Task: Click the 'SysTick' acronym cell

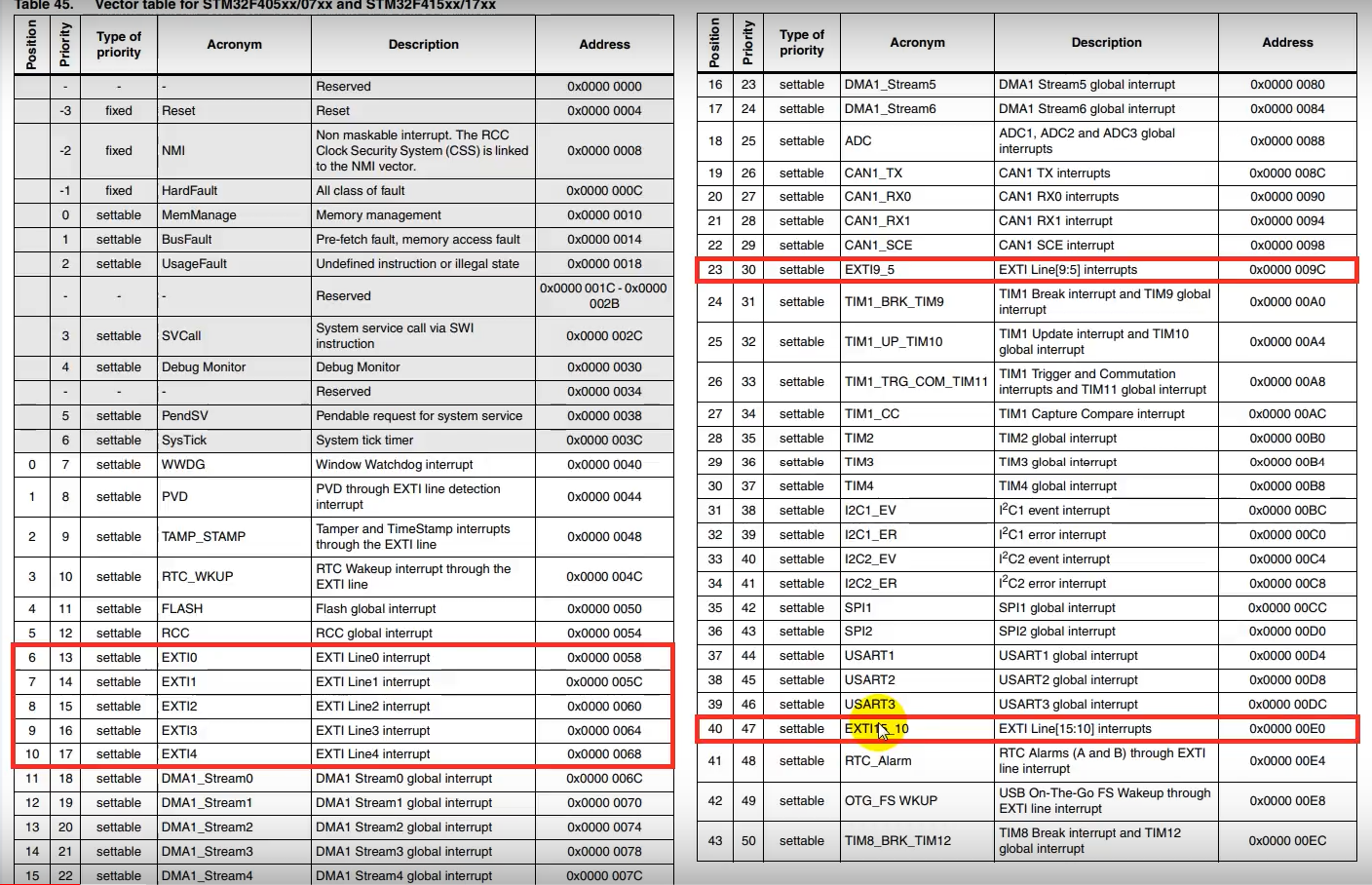Action: (234, 440)
